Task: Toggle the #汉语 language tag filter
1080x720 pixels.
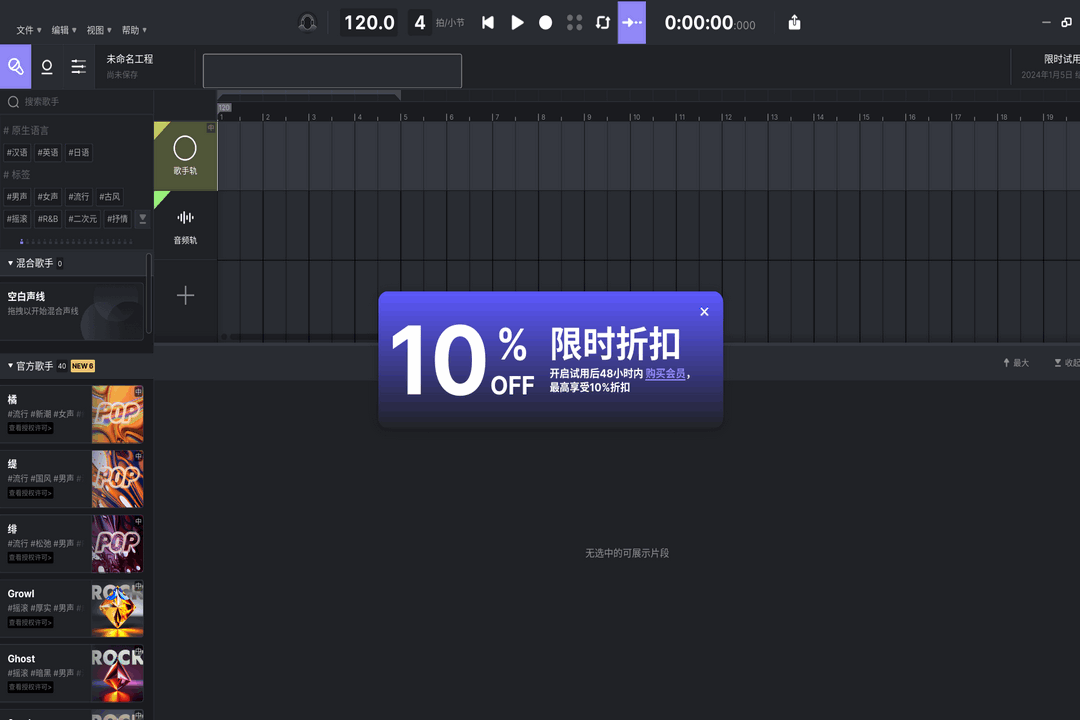Action: pyautogui.click(x=17, y=152)
